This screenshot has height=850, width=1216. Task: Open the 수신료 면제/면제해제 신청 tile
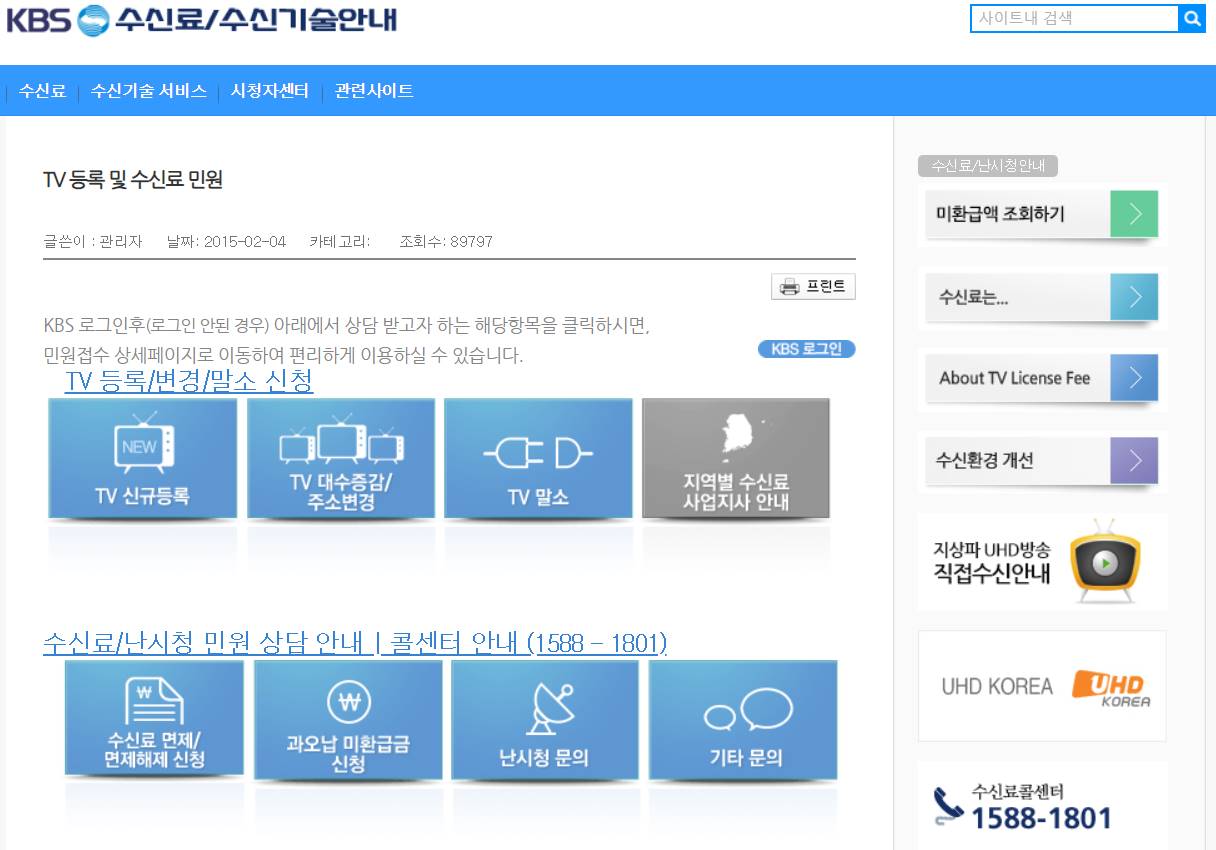click(x=154, y=718)
